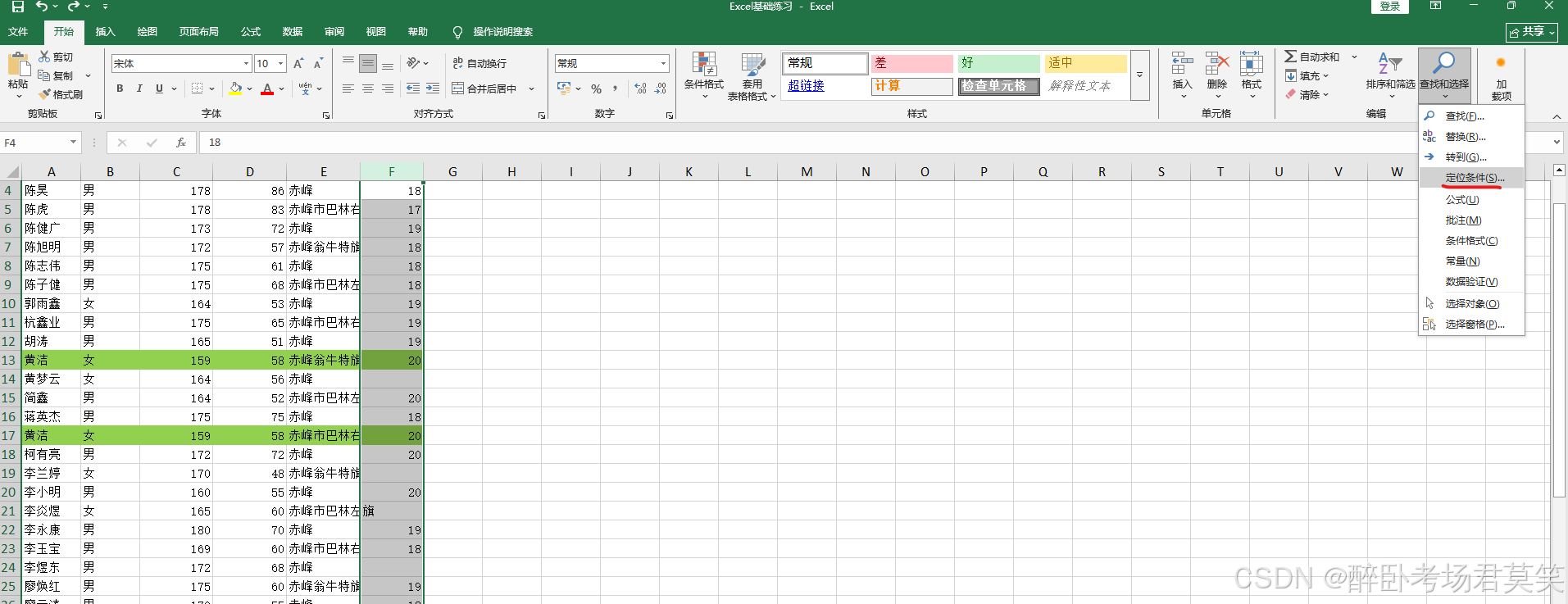Click the Name Box showing F4

pos(39,143)
